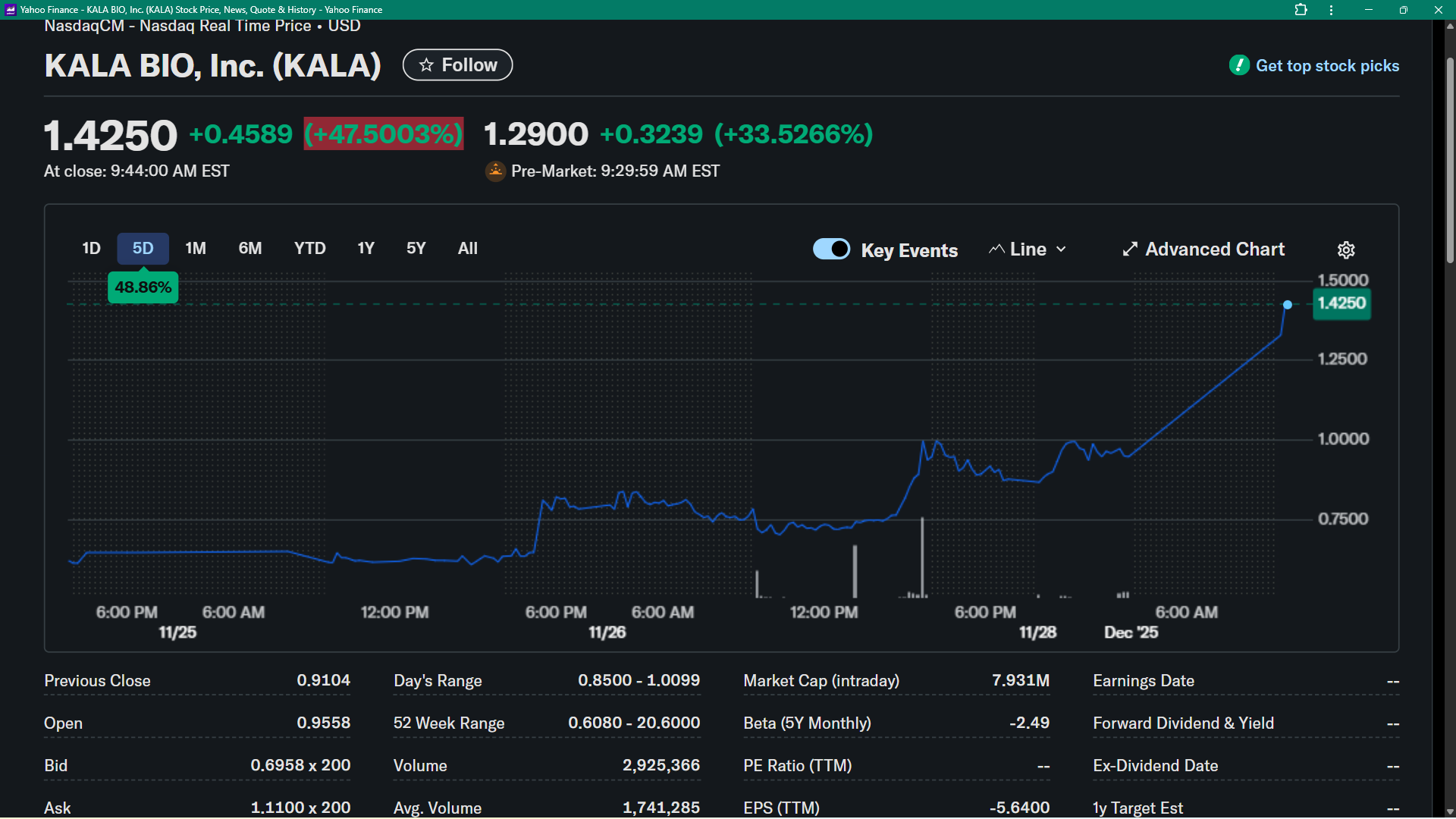Click the vertical page scrollbar
Screen dimensions: 1456x819
click(1449, 159)
